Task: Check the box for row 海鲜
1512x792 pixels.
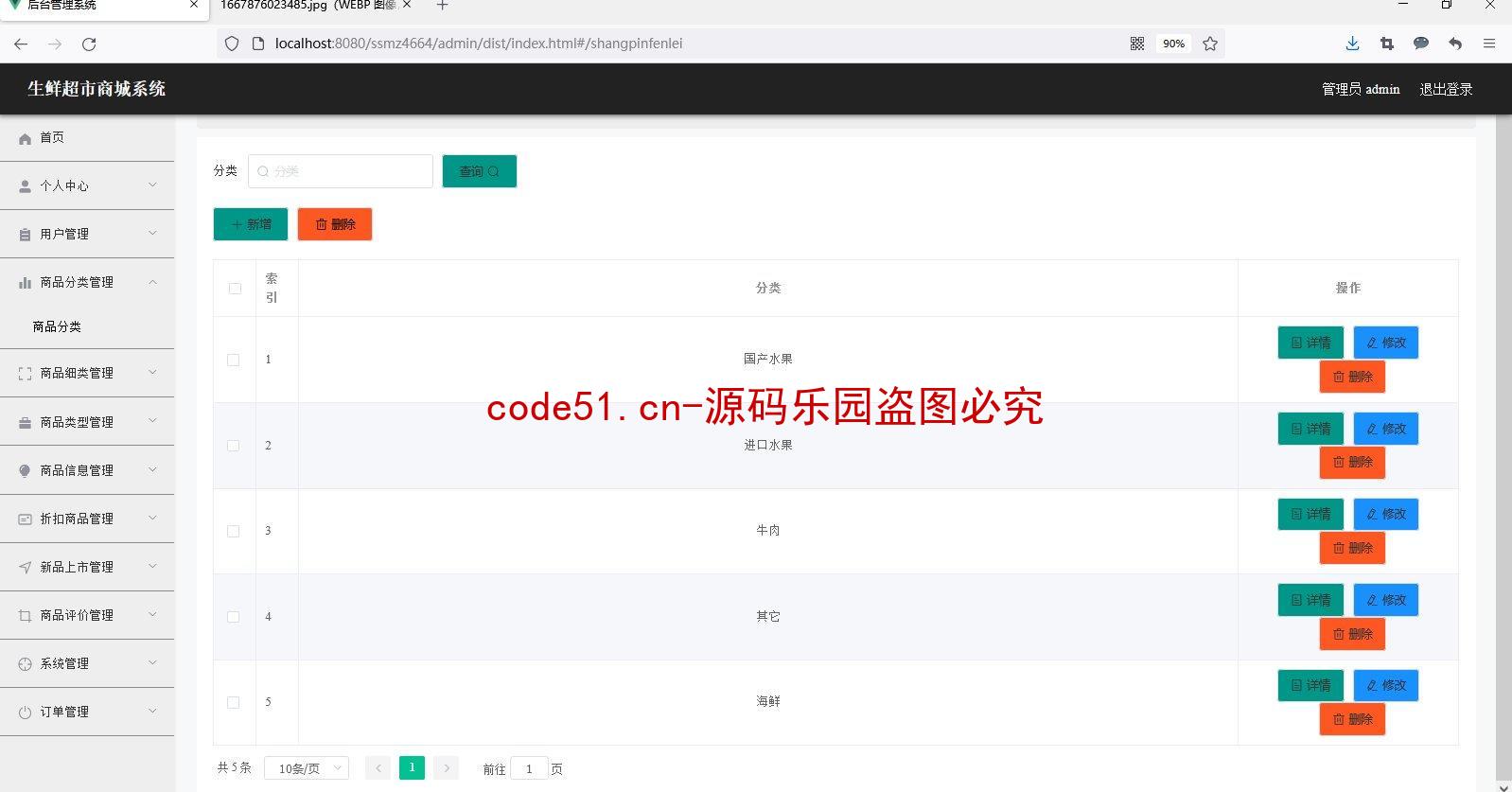Action: click(x=234, y=702)
